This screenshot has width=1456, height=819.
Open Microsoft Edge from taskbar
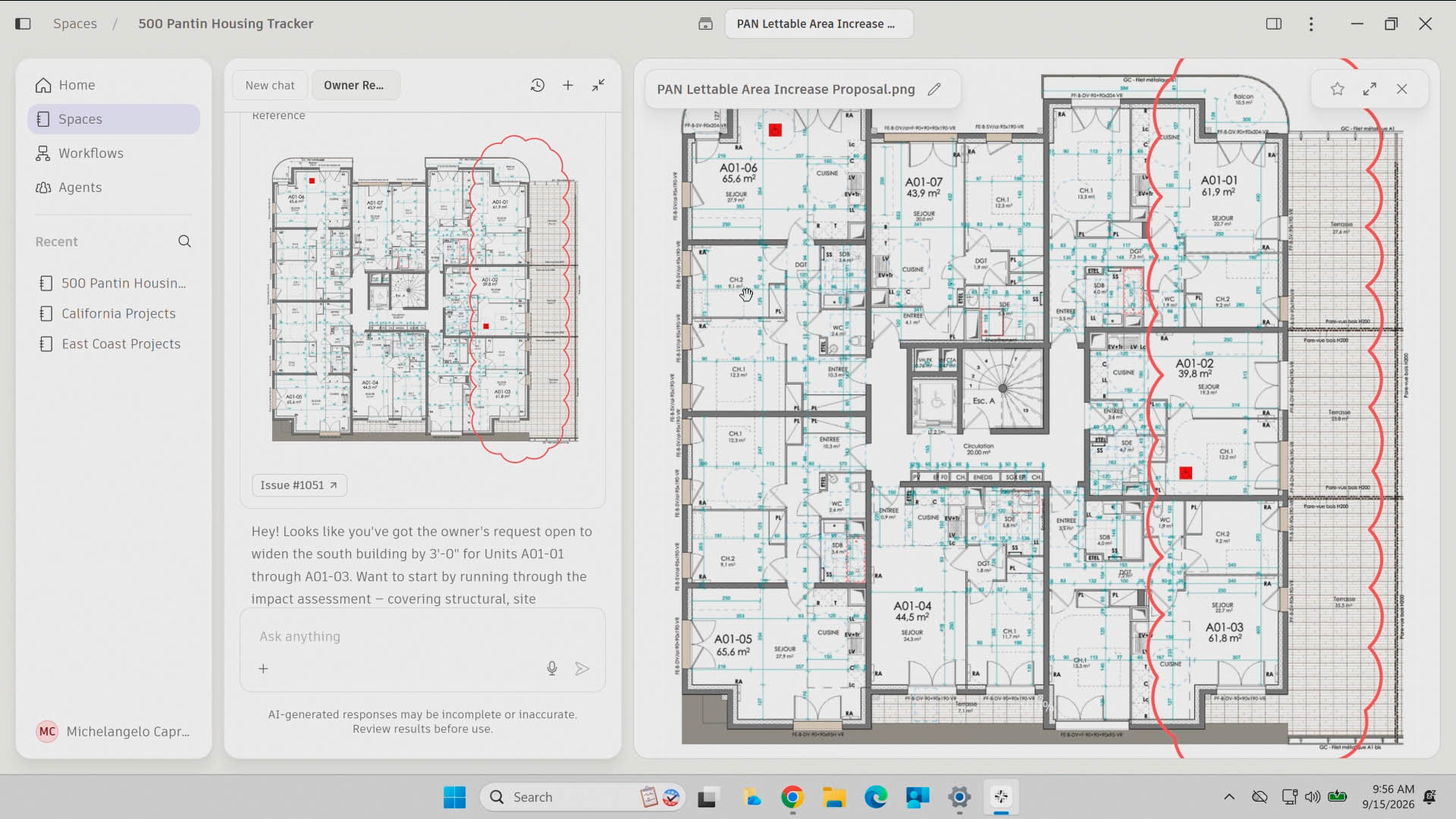pos(876,797)
